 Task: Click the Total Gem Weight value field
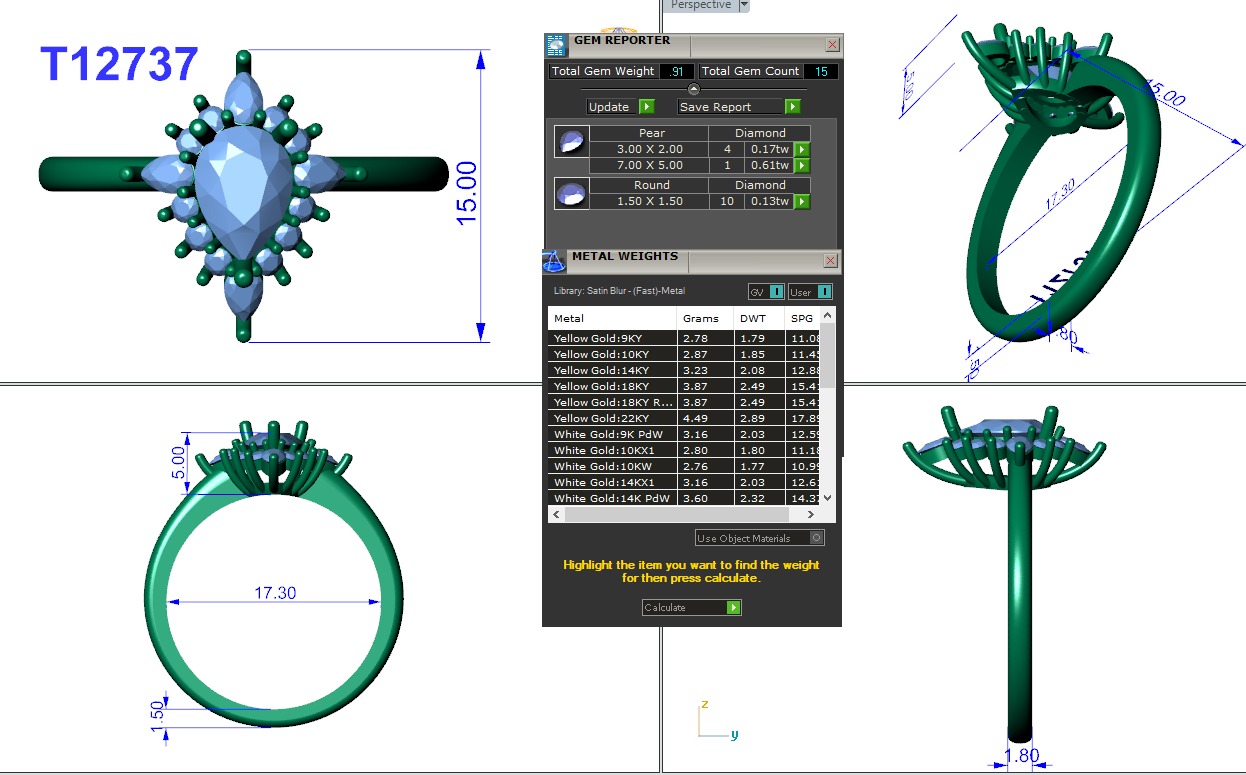tap(677, 72)
